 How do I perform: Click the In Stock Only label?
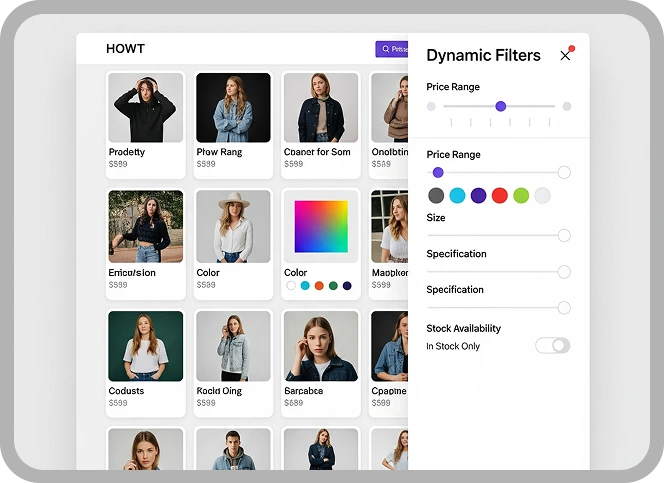coord(453,346)
